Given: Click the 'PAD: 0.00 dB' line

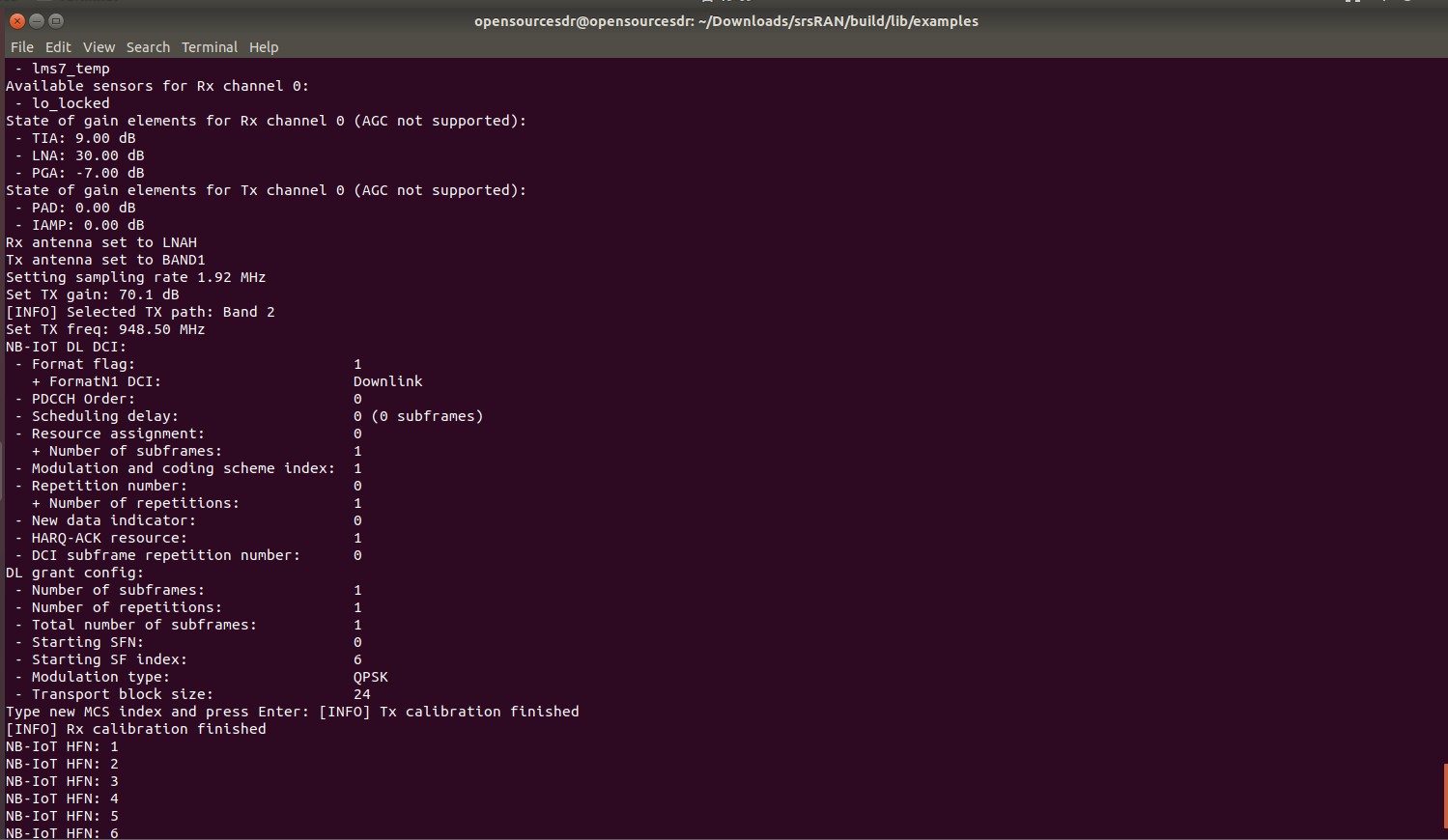Looking at the screenshot, I should click(x=75, y=208).
